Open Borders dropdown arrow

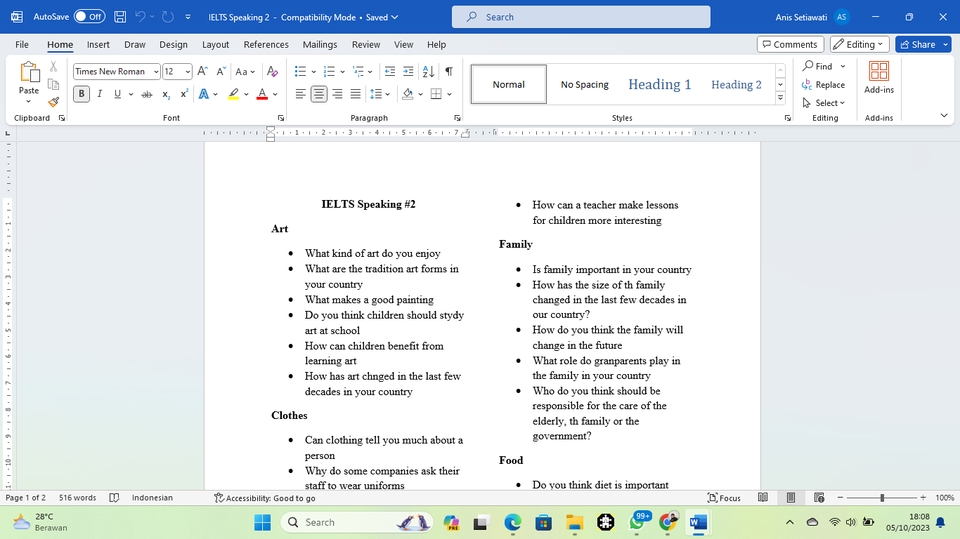click(449, 94)
